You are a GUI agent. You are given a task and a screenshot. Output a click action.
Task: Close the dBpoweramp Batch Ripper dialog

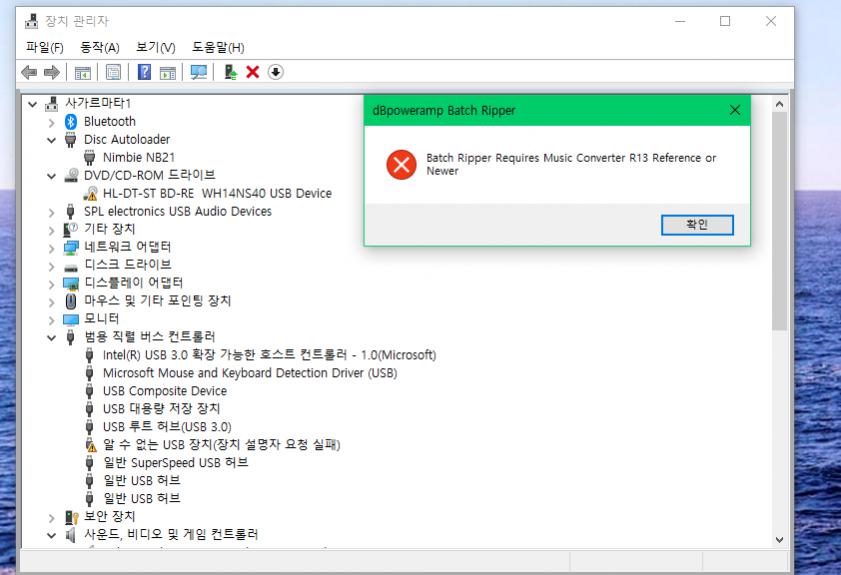click(735, 110)
